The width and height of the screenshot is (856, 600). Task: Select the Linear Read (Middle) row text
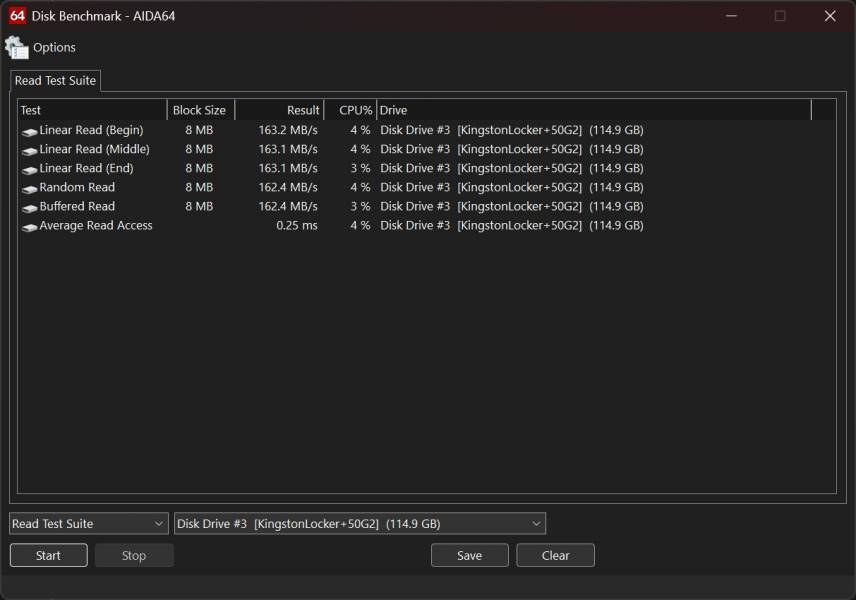94,149
